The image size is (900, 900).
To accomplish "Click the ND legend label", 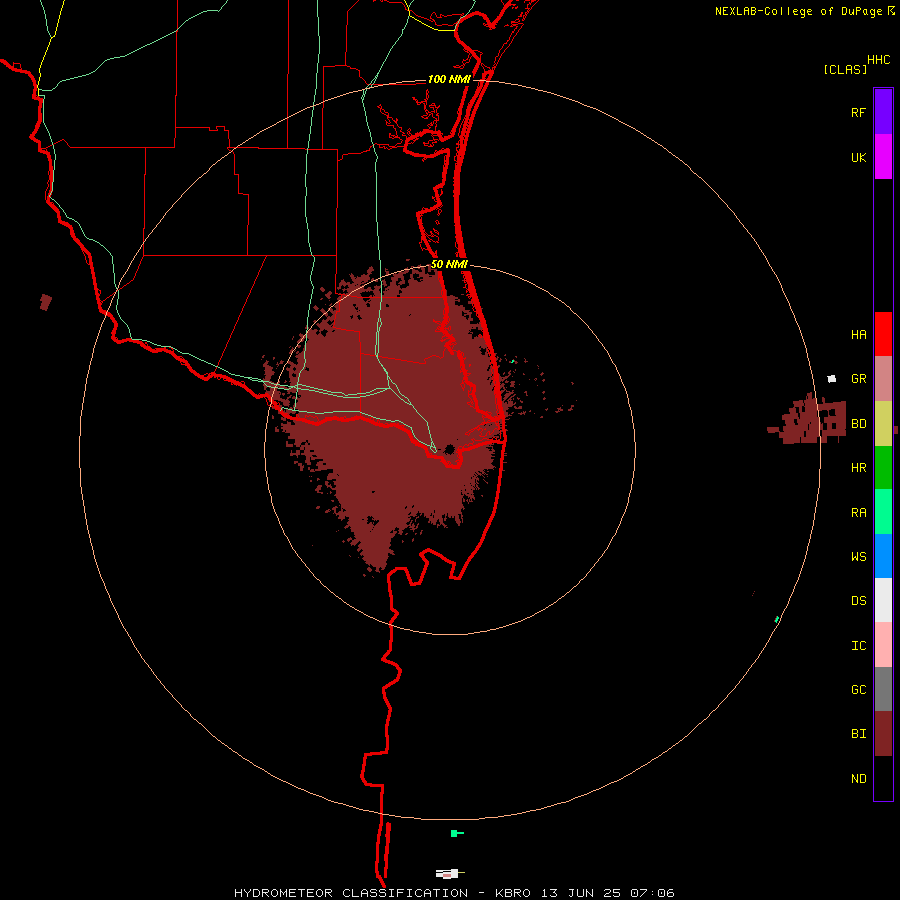I will tap(858, 779).
